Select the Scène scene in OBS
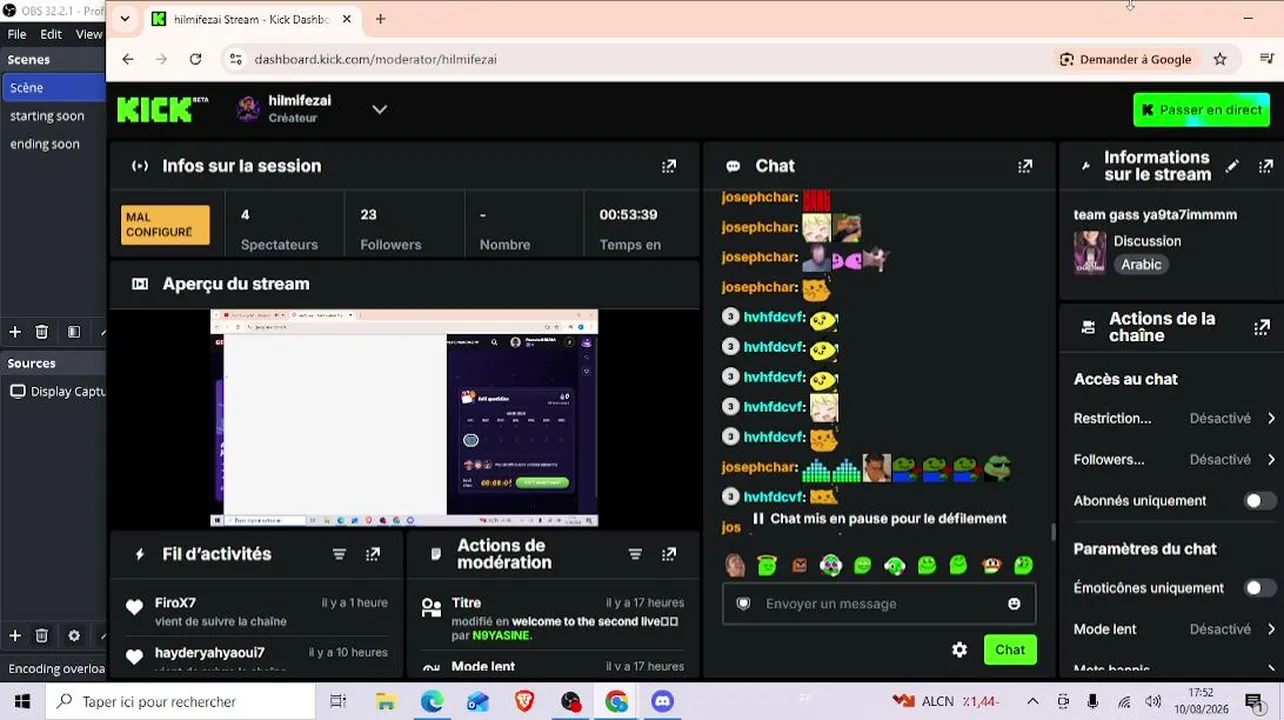The image size is (1284, 720). point(53,88)
